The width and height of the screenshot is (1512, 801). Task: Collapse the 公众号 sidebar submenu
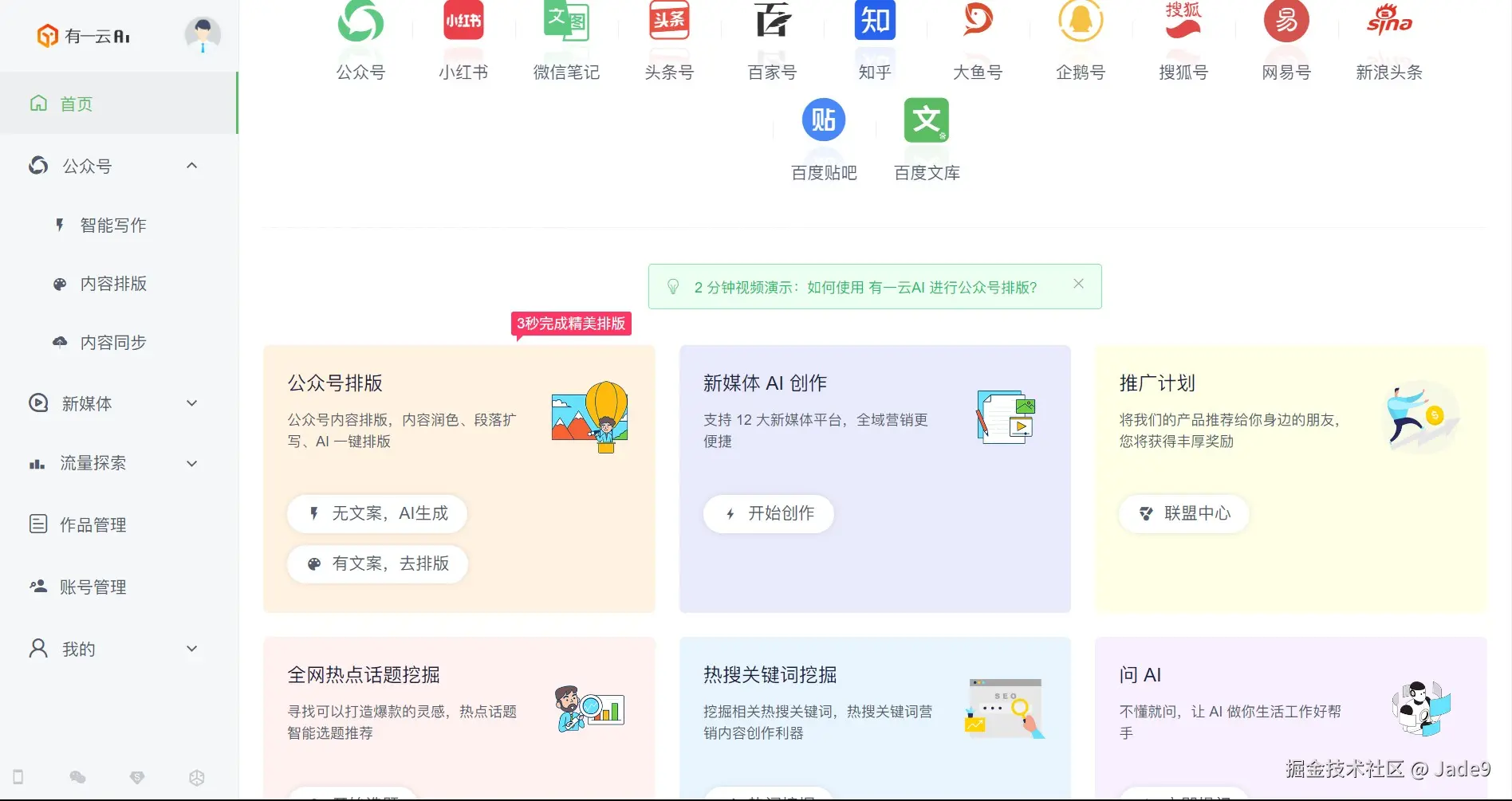click(x=191, y=166)
